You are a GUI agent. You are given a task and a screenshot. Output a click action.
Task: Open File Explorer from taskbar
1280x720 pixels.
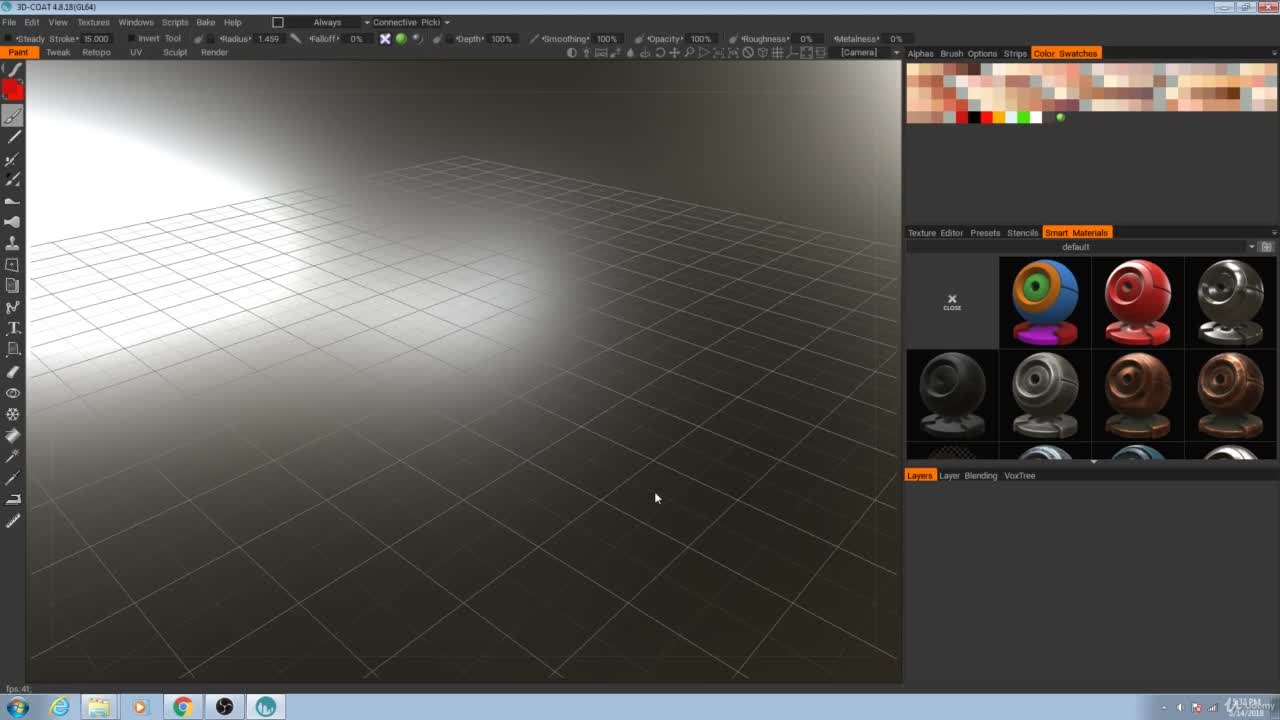tap(98, 707)
